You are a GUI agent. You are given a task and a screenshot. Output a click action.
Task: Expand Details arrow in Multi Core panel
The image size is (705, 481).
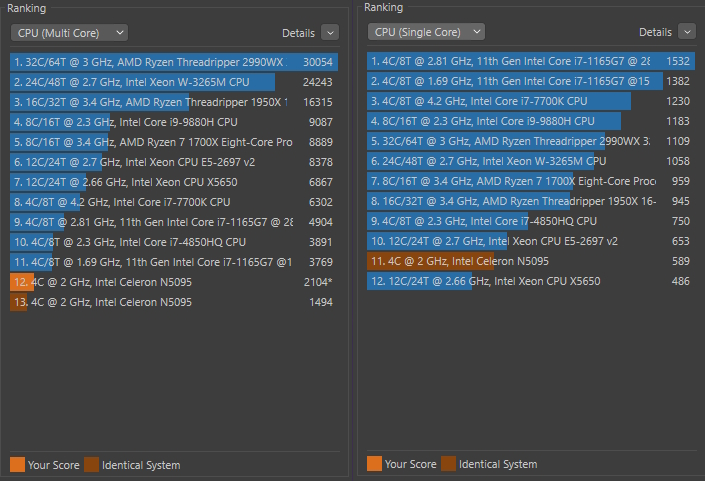[330, 33]
